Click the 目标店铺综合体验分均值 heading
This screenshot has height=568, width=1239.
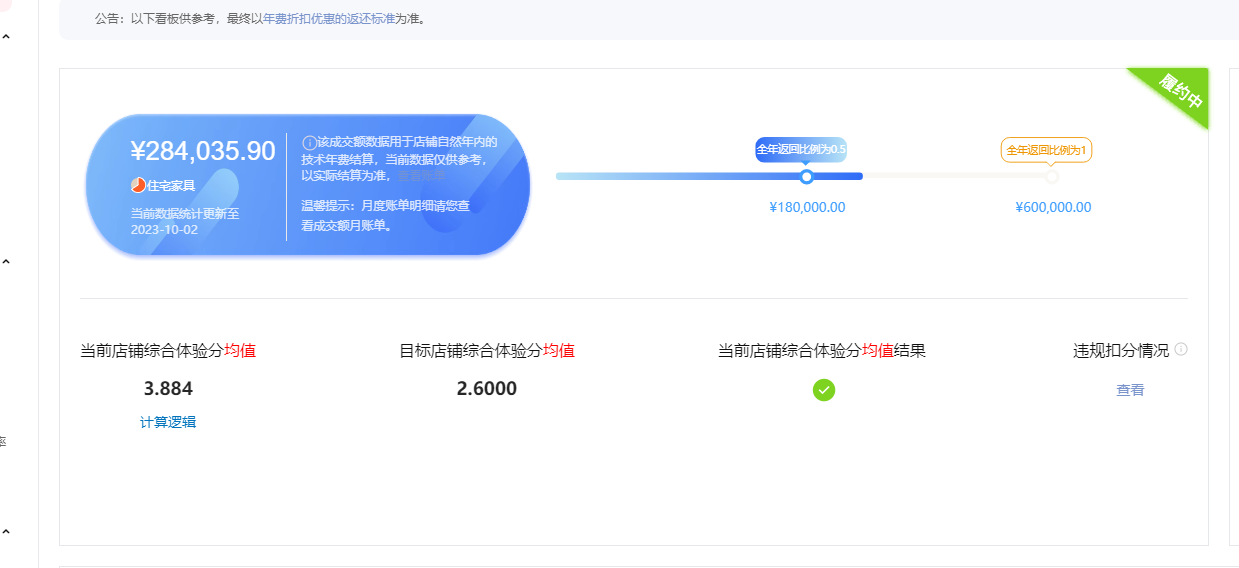click(x=487, y=351)
